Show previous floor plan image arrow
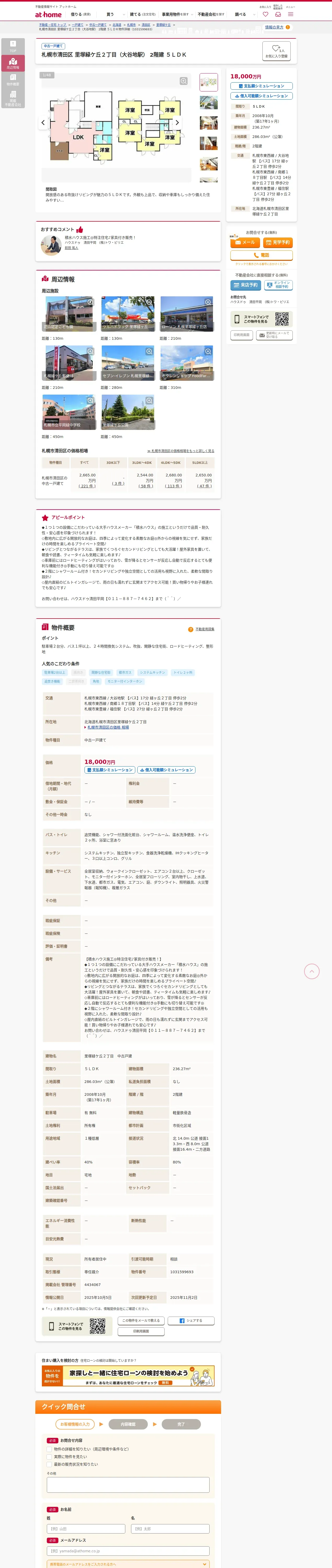 (43, 122)
